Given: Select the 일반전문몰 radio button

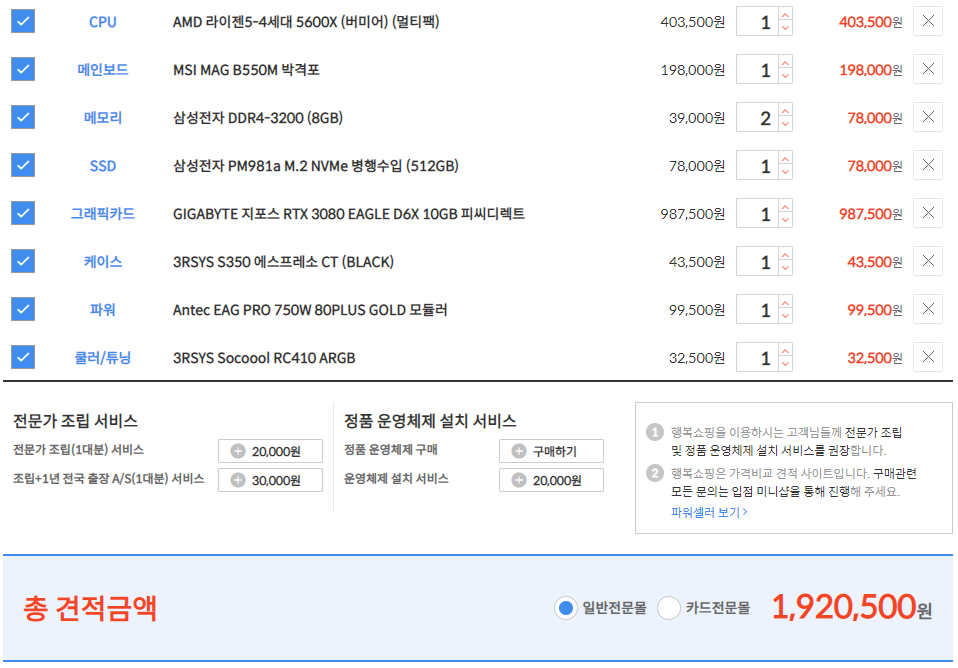Looking at the screenshot, I should click(x=566, y=607).
